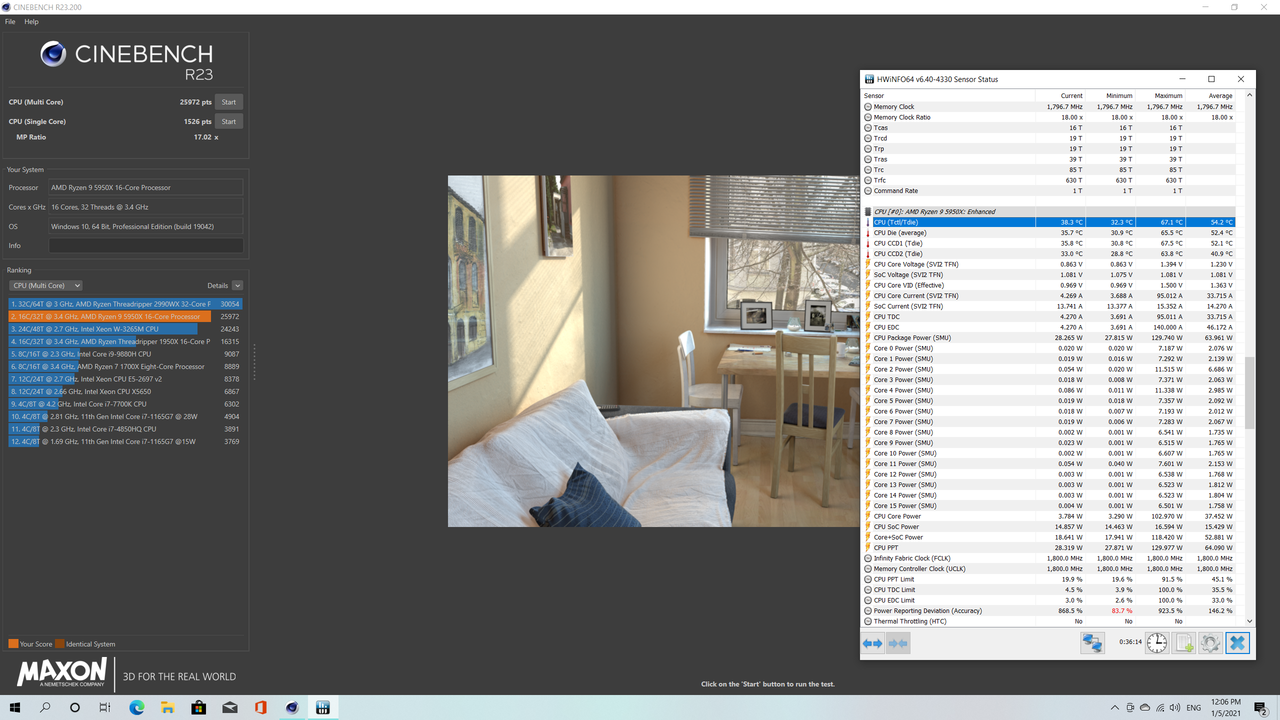Select Ryzen 9 5950X ranking row
The height and width of the screenshot is (720, 1280).
pyautogui.click(x=126, y=316)
